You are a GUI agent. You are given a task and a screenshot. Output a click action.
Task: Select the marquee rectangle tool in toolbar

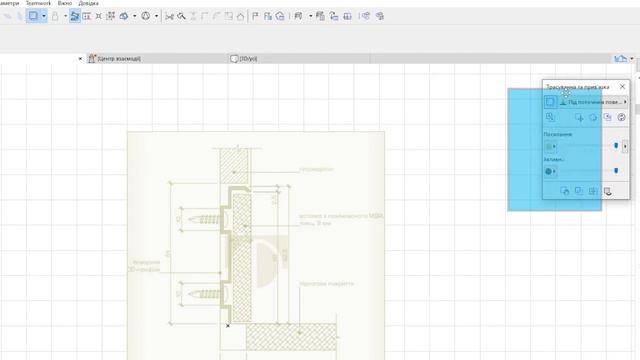point(33,16)
